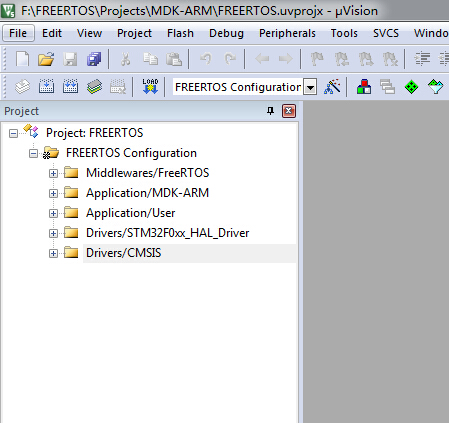This screenshot has height=423, width=449.
Task: Click the Translate file icon
Action: [x=22, y=87]
